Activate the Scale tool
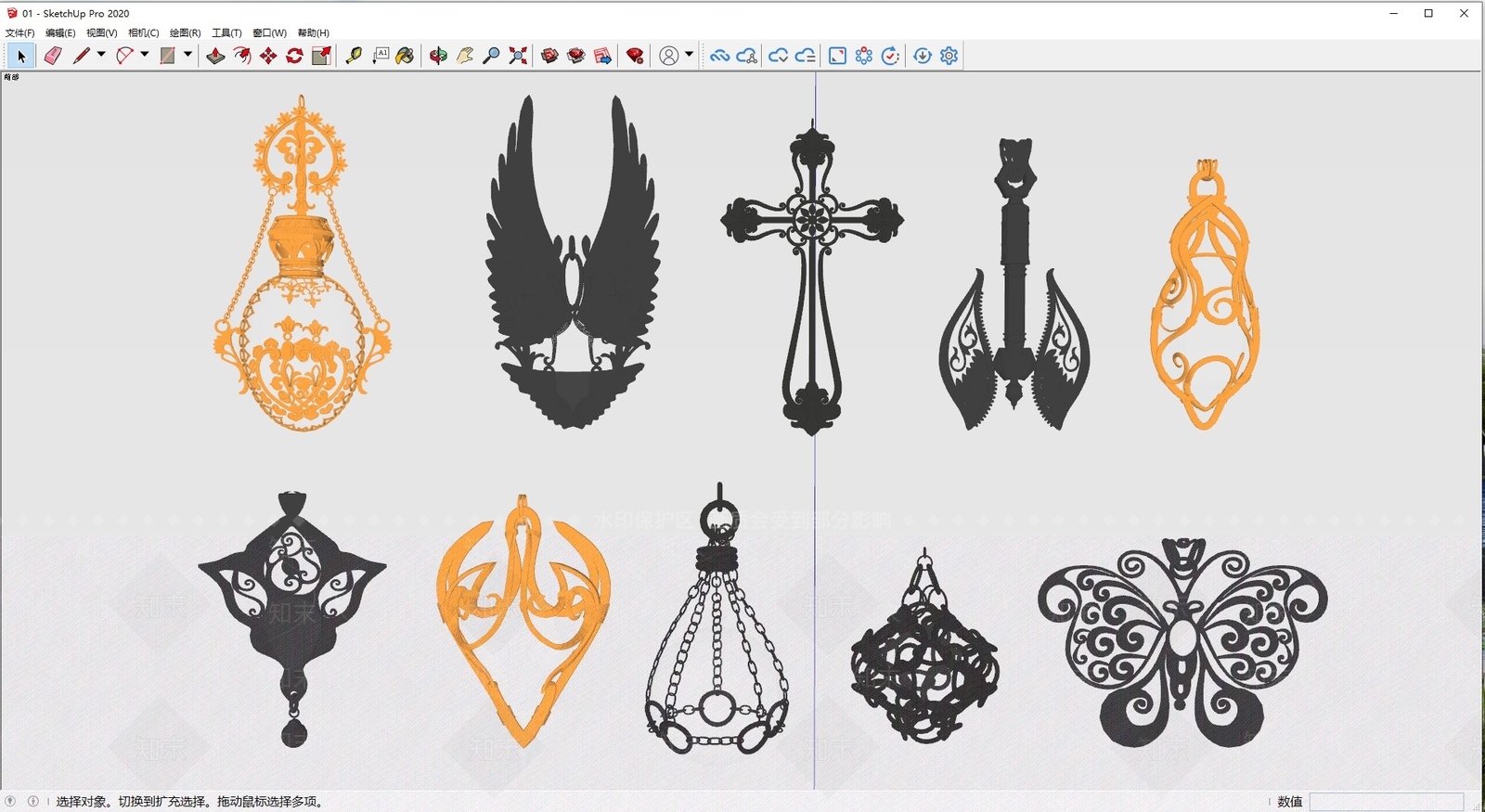This screenshot has width=1485, height=812. 321,56
